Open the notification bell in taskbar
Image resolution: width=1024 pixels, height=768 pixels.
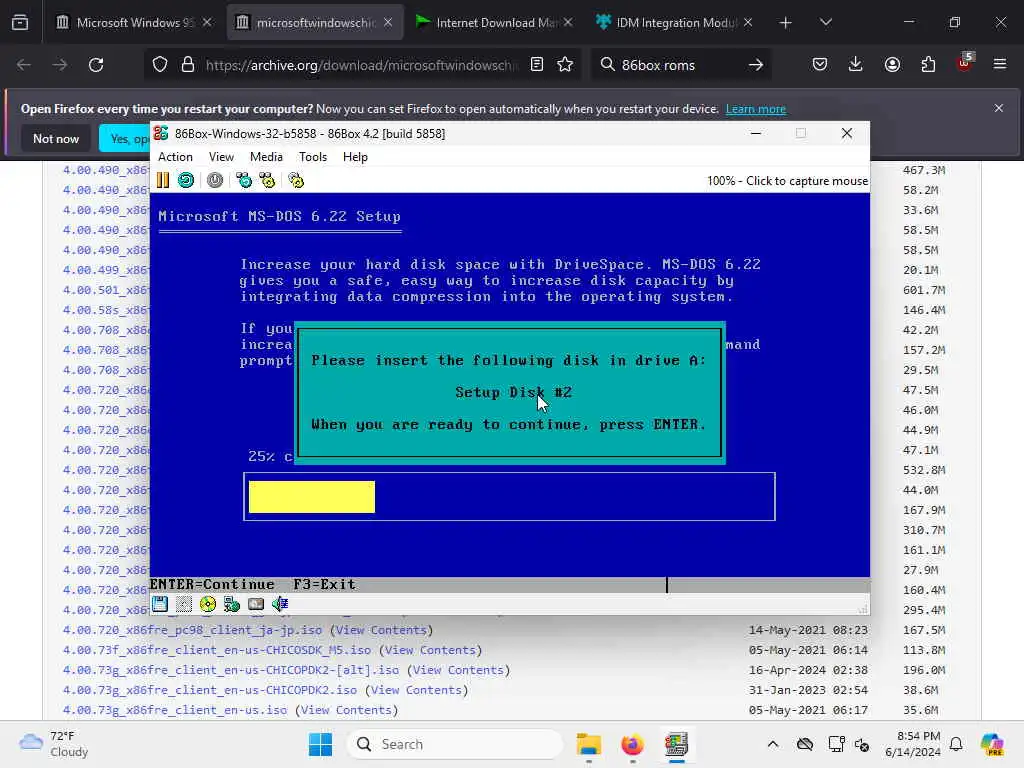tap(956, 744)
